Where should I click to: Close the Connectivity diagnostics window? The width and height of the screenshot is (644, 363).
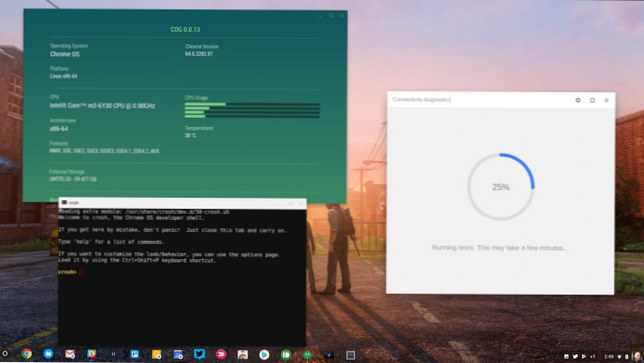pyautogui.click(x=607, y=100)
